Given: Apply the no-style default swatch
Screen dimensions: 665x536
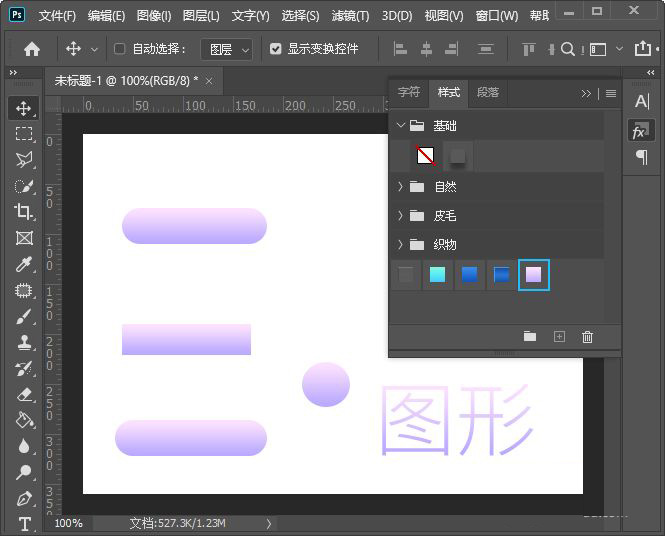Looking at the screenshot, I should [x=425, y=156].
